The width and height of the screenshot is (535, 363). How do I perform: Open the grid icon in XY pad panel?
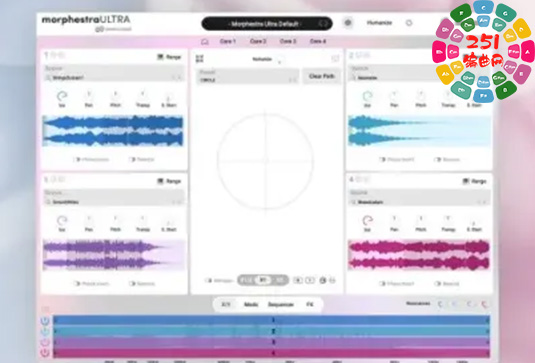(200, 59)
